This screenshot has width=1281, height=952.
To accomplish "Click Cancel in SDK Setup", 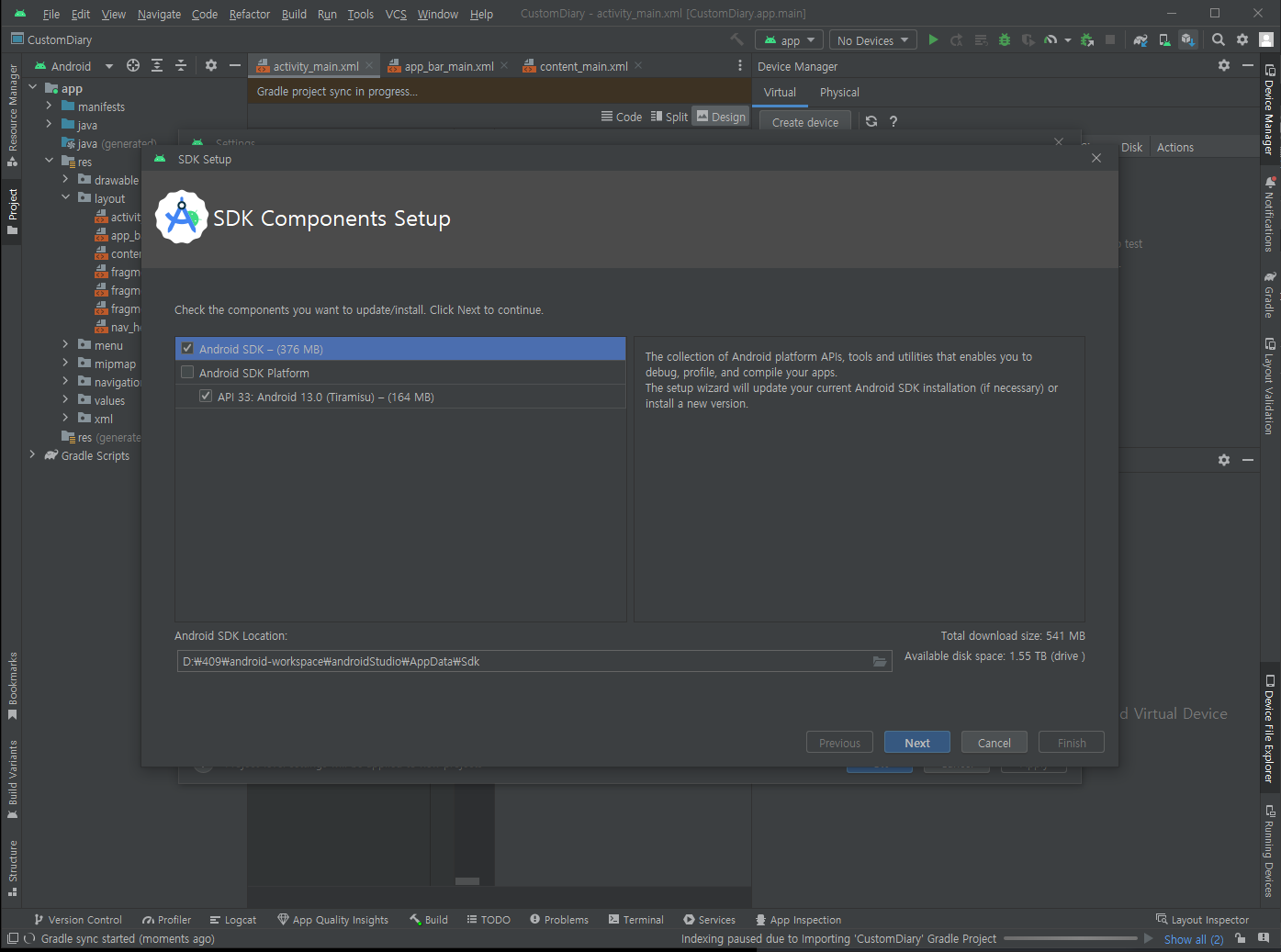I will [x=994, y=743].
